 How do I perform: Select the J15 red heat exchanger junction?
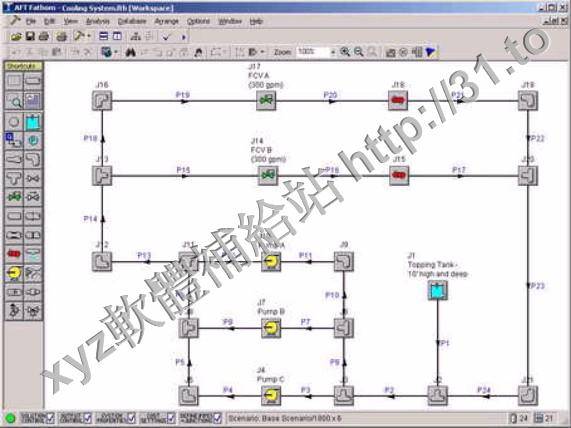point(399,176)
